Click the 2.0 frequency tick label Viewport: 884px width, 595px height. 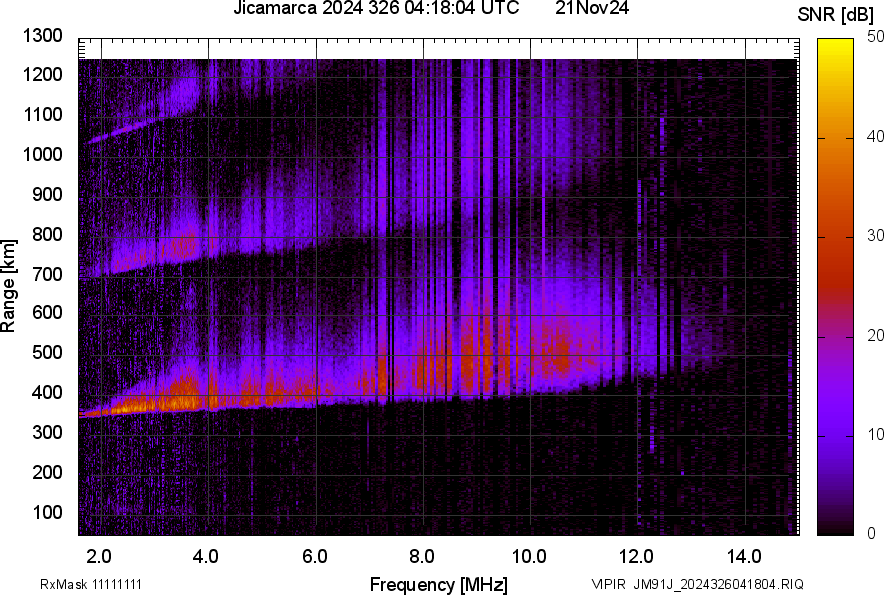(99, 556)
